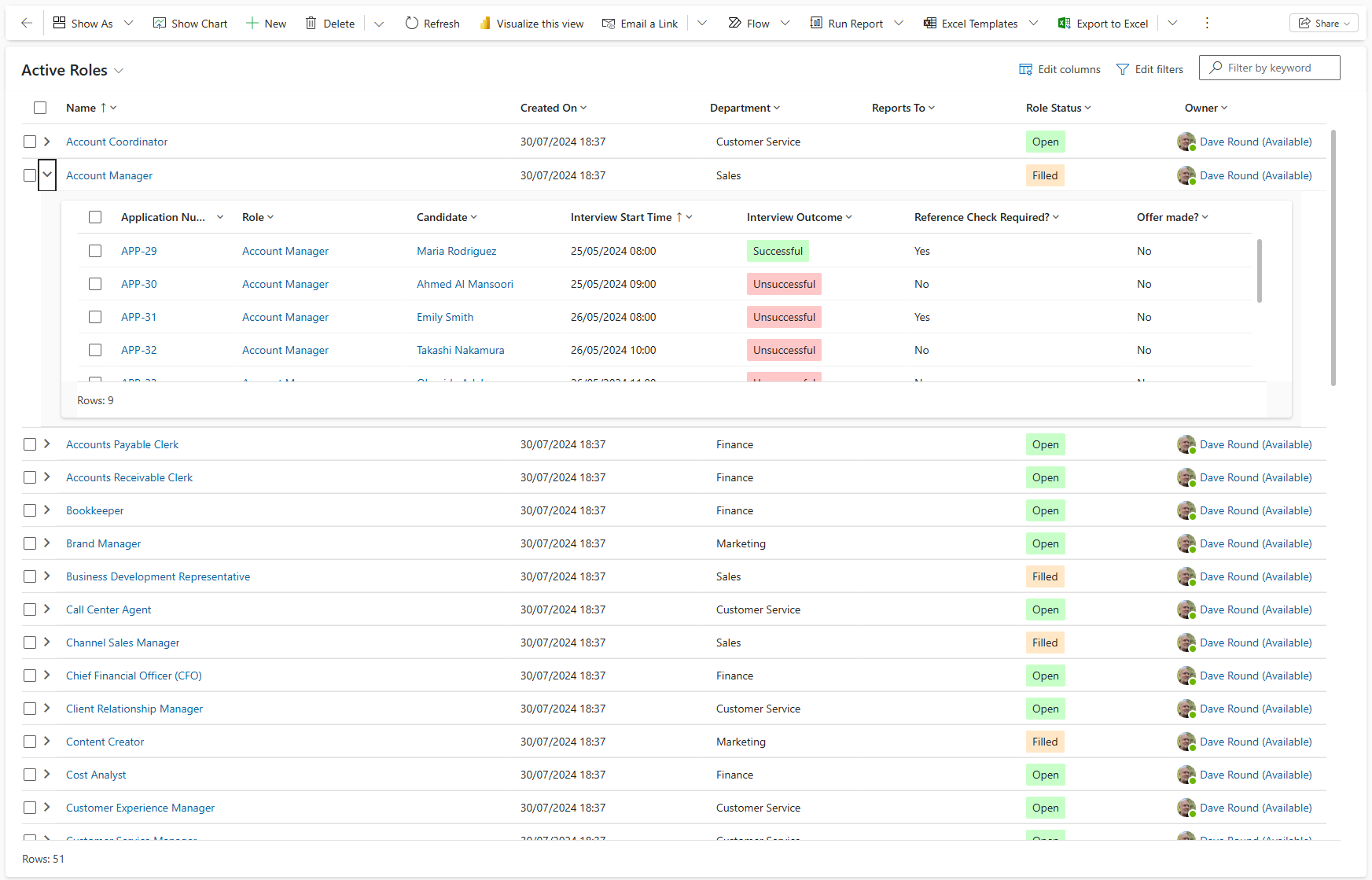Open the Account Coordinator record
The width and height of the screenshot is (1372, 880).
116,142
